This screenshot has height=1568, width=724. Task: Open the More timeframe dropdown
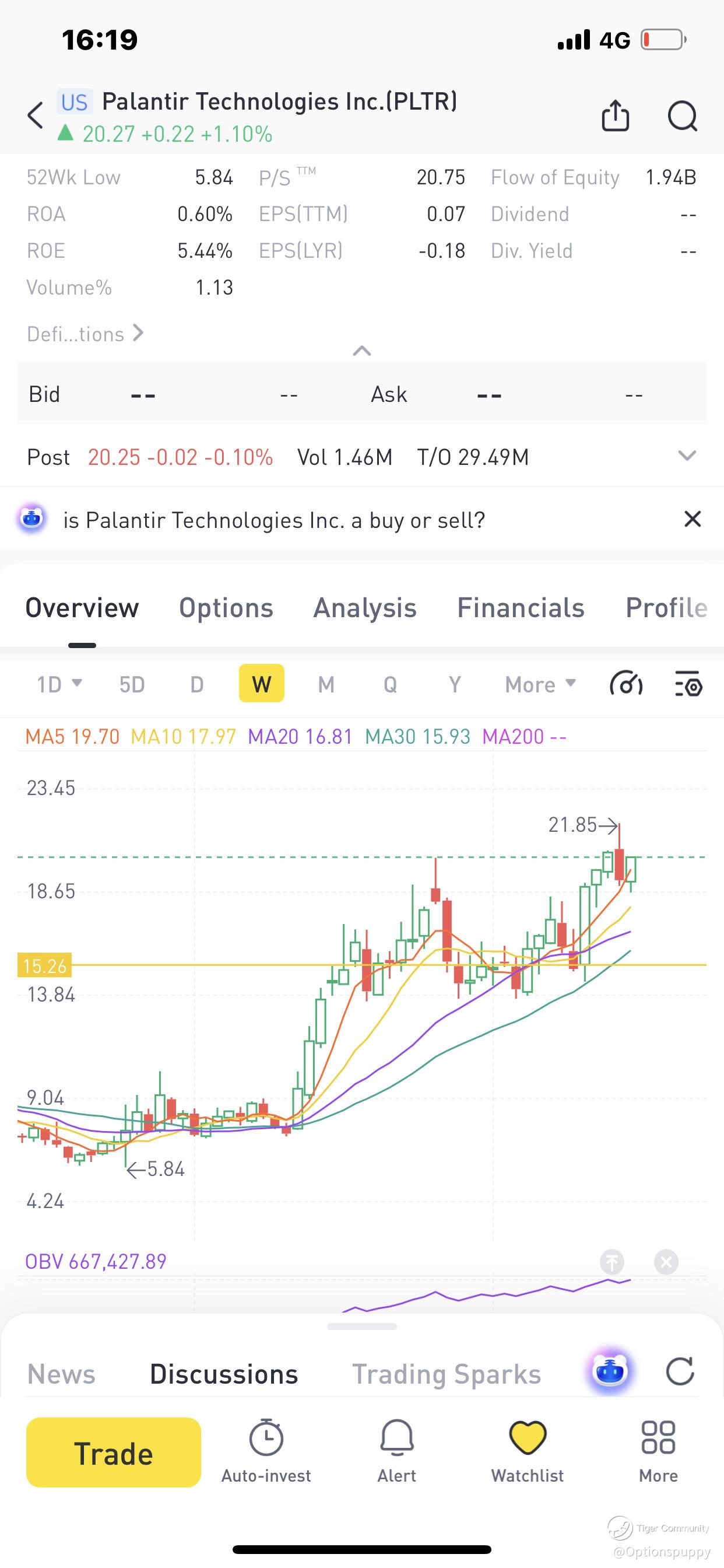(x=540, y=684)
